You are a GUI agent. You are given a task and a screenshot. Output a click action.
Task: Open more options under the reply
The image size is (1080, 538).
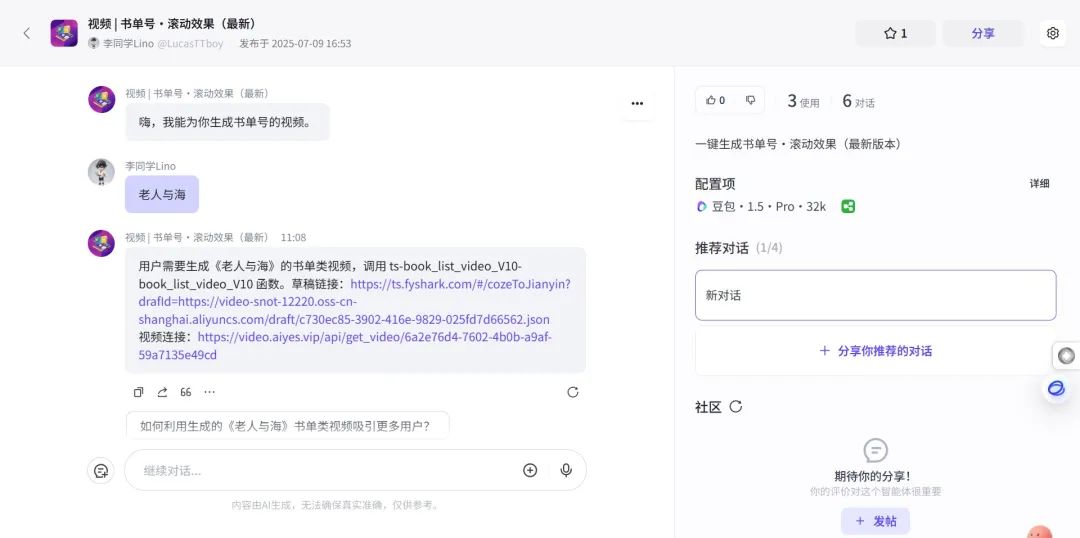209,392
